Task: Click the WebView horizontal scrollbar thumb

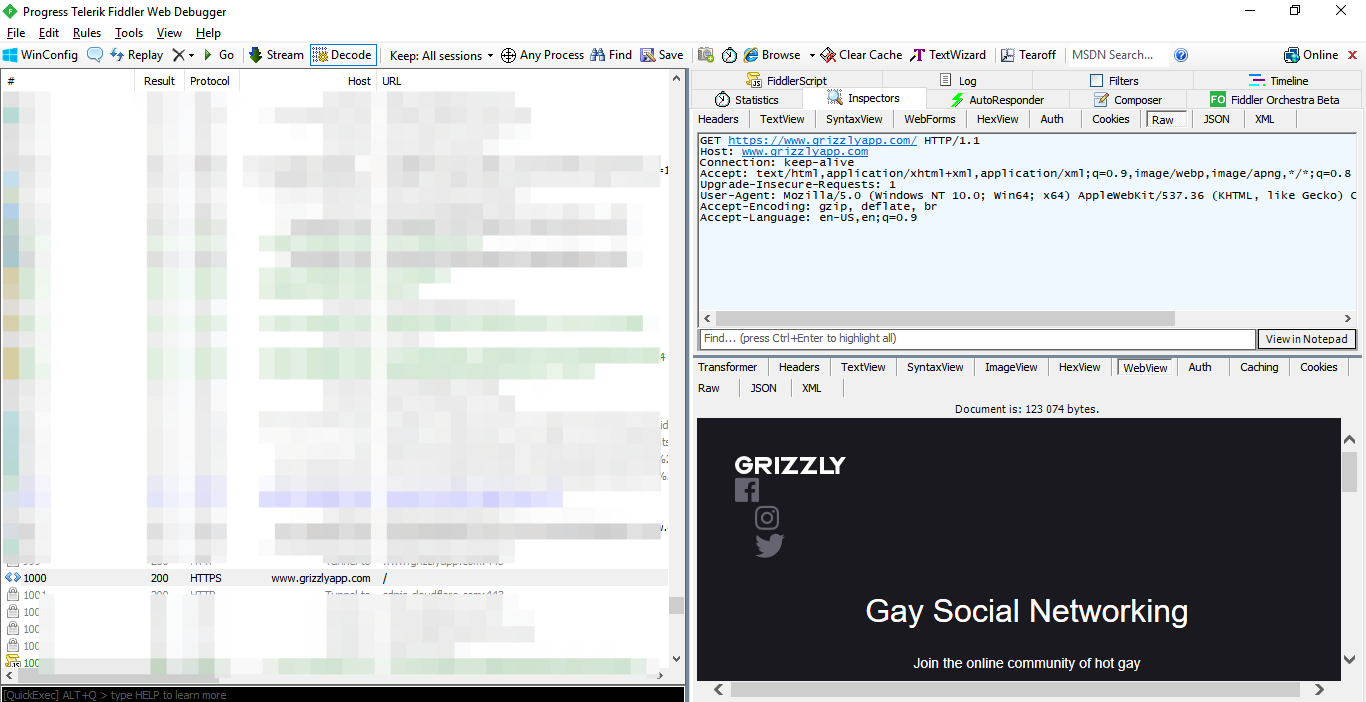Action: [x=1015, y=689]
